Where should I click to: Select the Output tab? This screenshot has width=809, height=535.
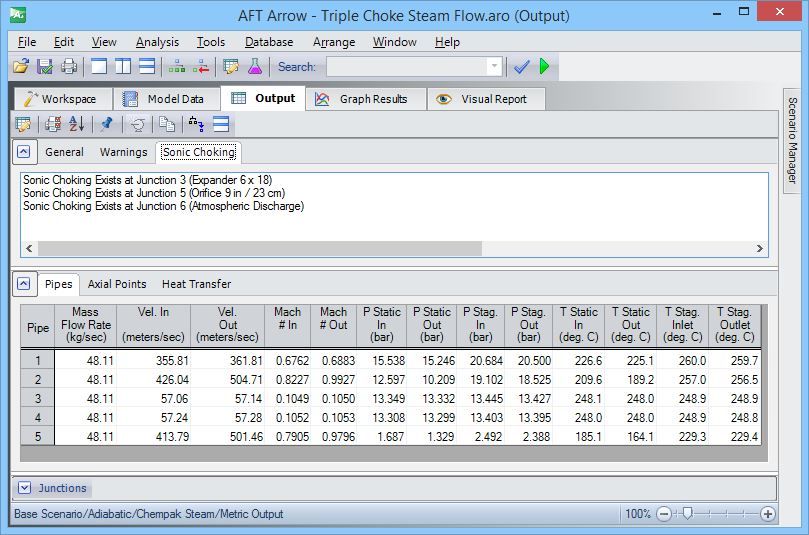[x=263, y=98]
